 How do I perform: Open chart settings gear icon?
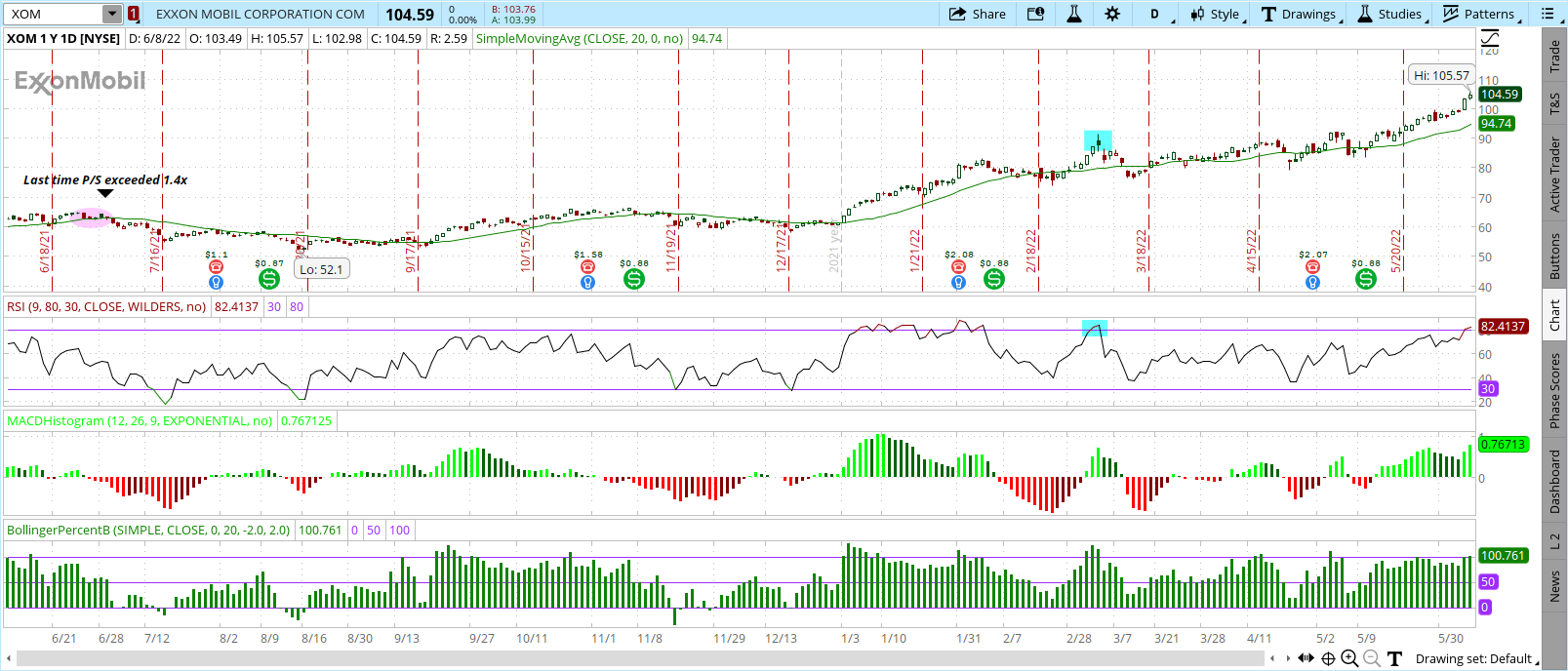(x=1112, y=14)
